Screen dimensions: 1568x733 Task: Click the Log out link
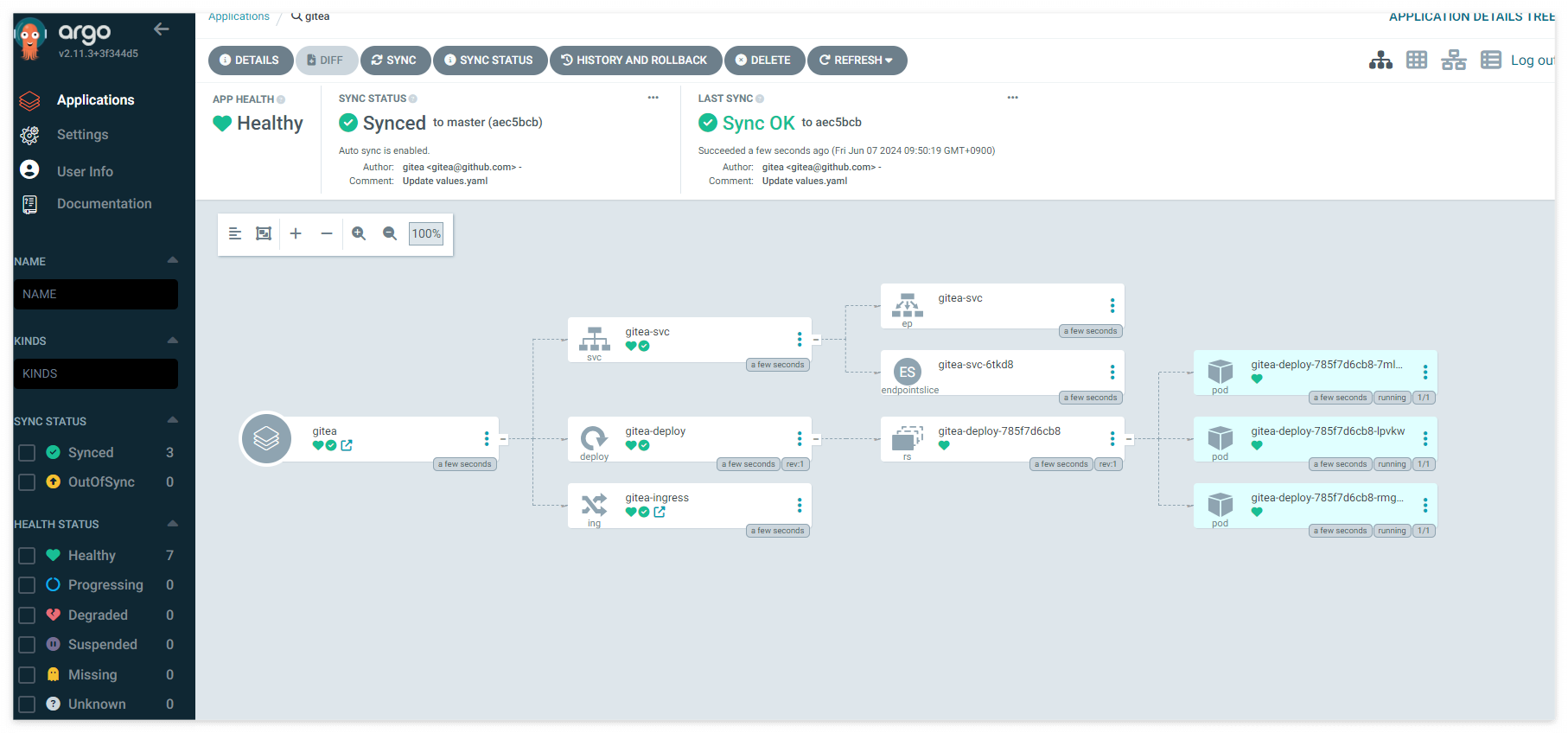point(1532,61)
